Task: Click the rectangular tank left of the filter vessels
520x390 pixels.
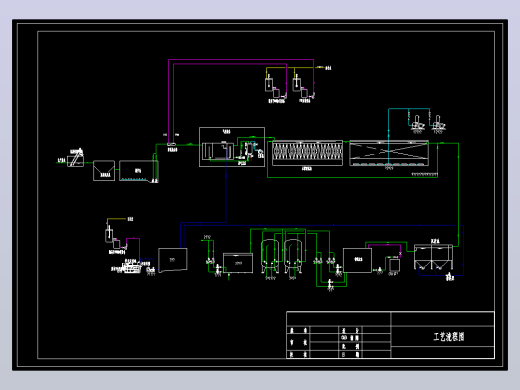Action: (238, 263)
